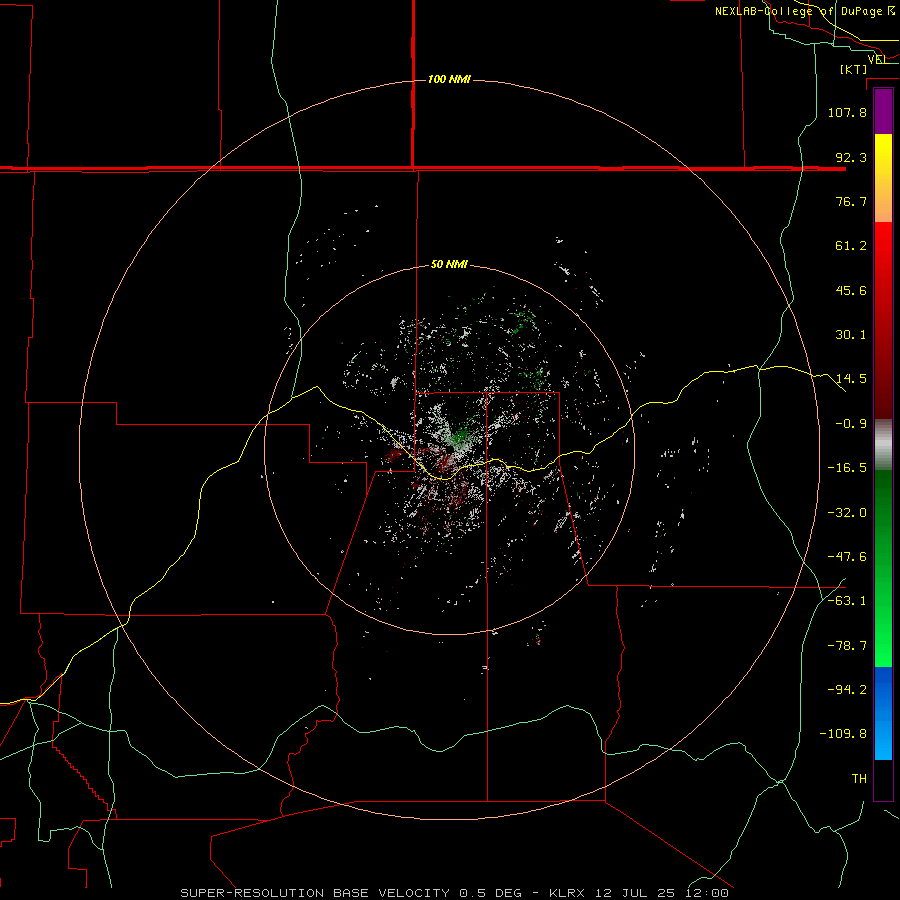Click the -47.6 velocity scale label

click(x=847, y=557)
